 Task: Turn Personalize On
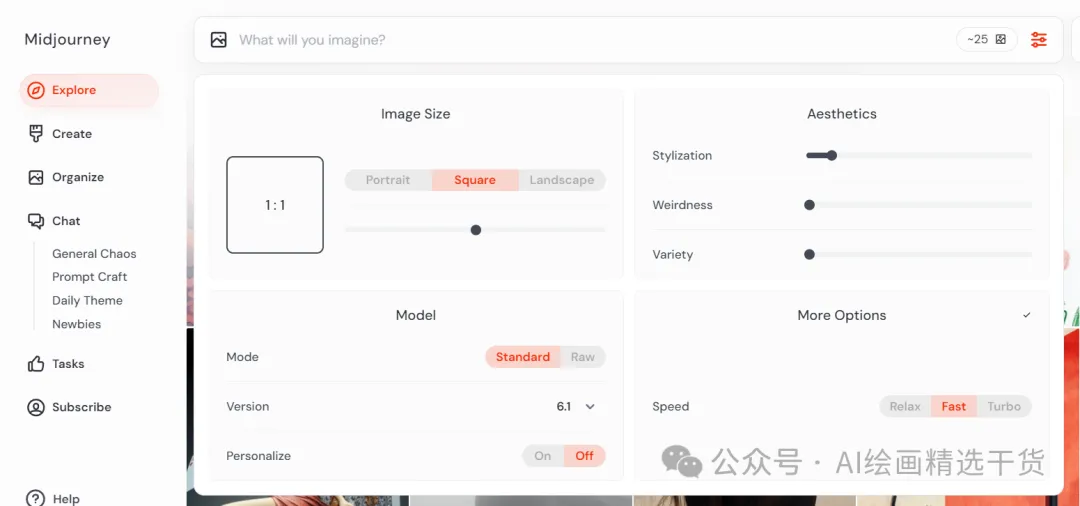(x=543, y=456)
